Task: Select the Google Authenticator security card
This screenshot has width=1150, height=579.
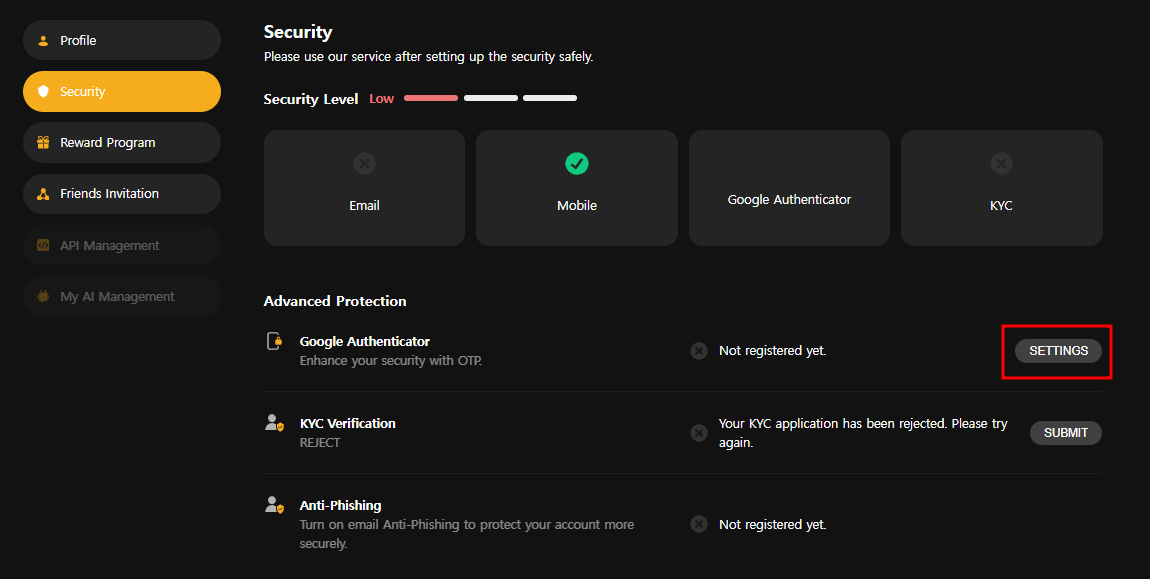Action: pyautogui.click(x=789, y=188)
